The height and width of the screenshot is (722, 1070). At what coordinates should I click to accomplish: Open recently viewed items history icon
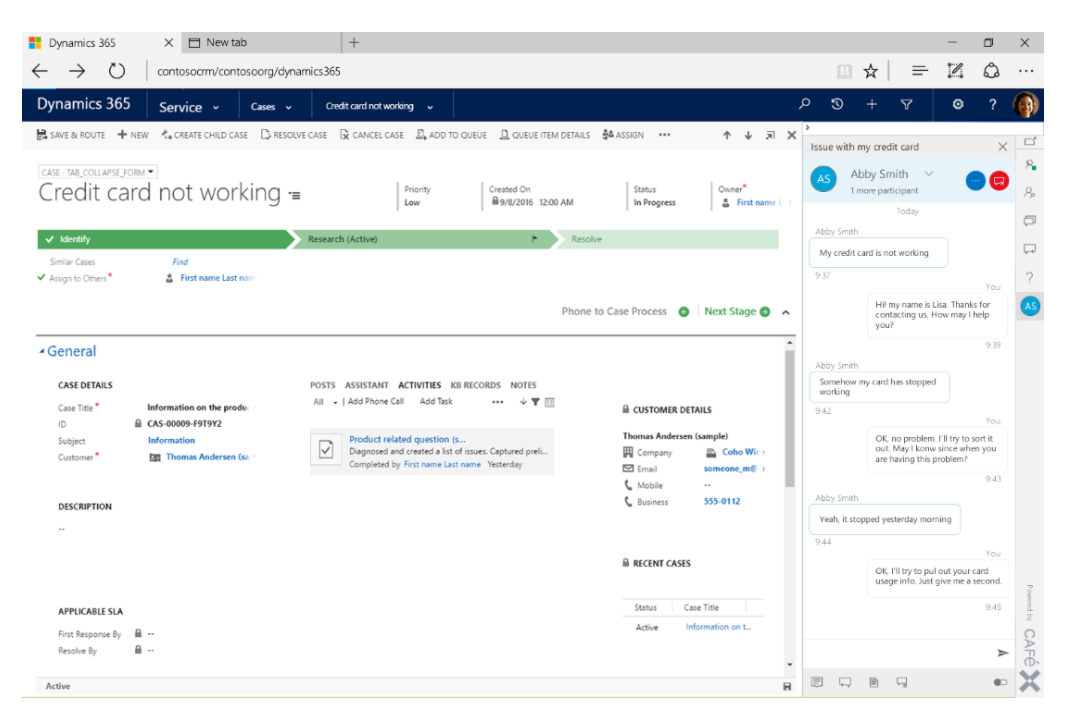click(x=837, y=104)
